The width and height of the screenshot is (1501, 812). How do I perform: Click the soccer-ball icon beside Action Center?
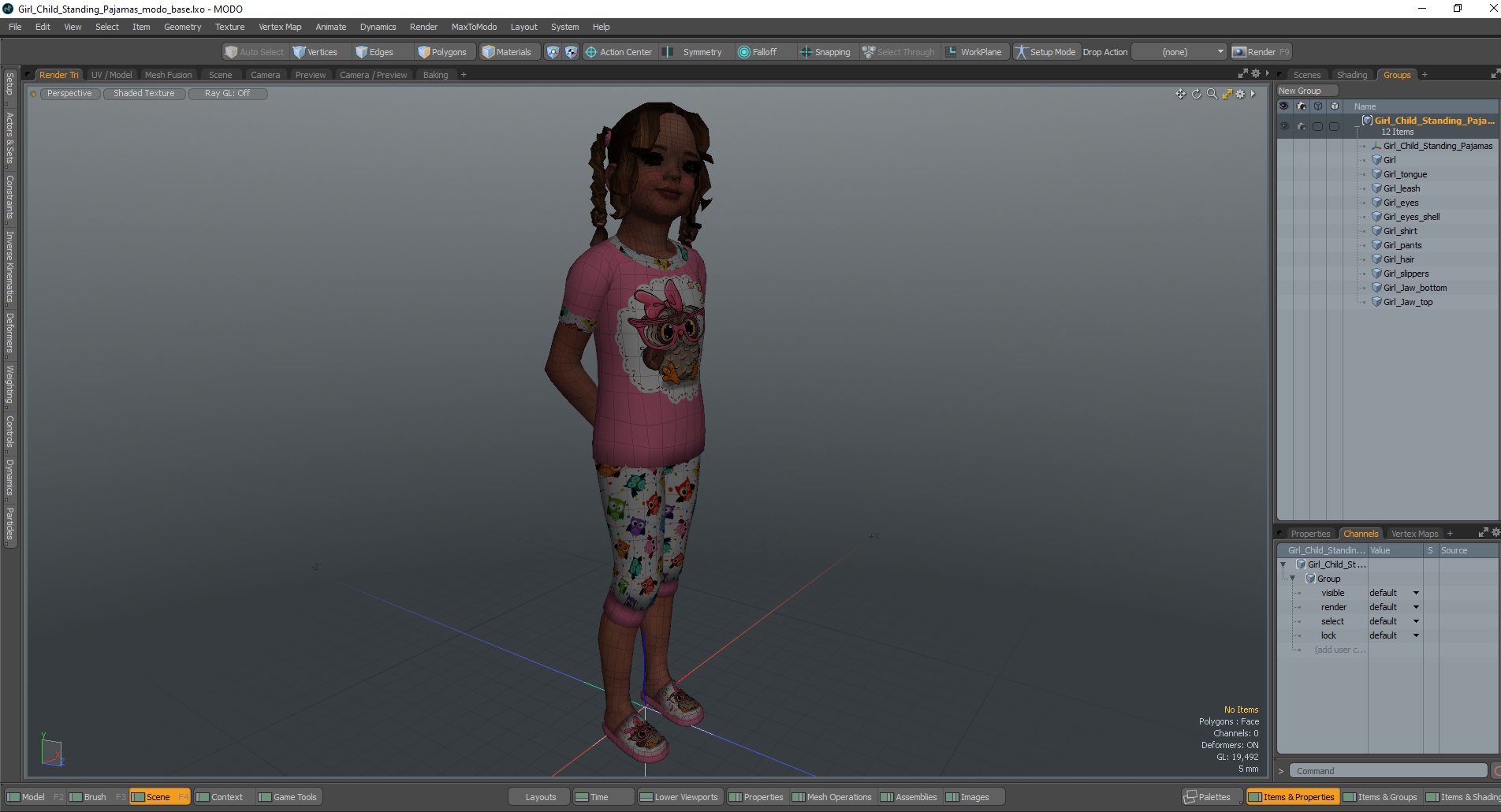tap(571, 52)
